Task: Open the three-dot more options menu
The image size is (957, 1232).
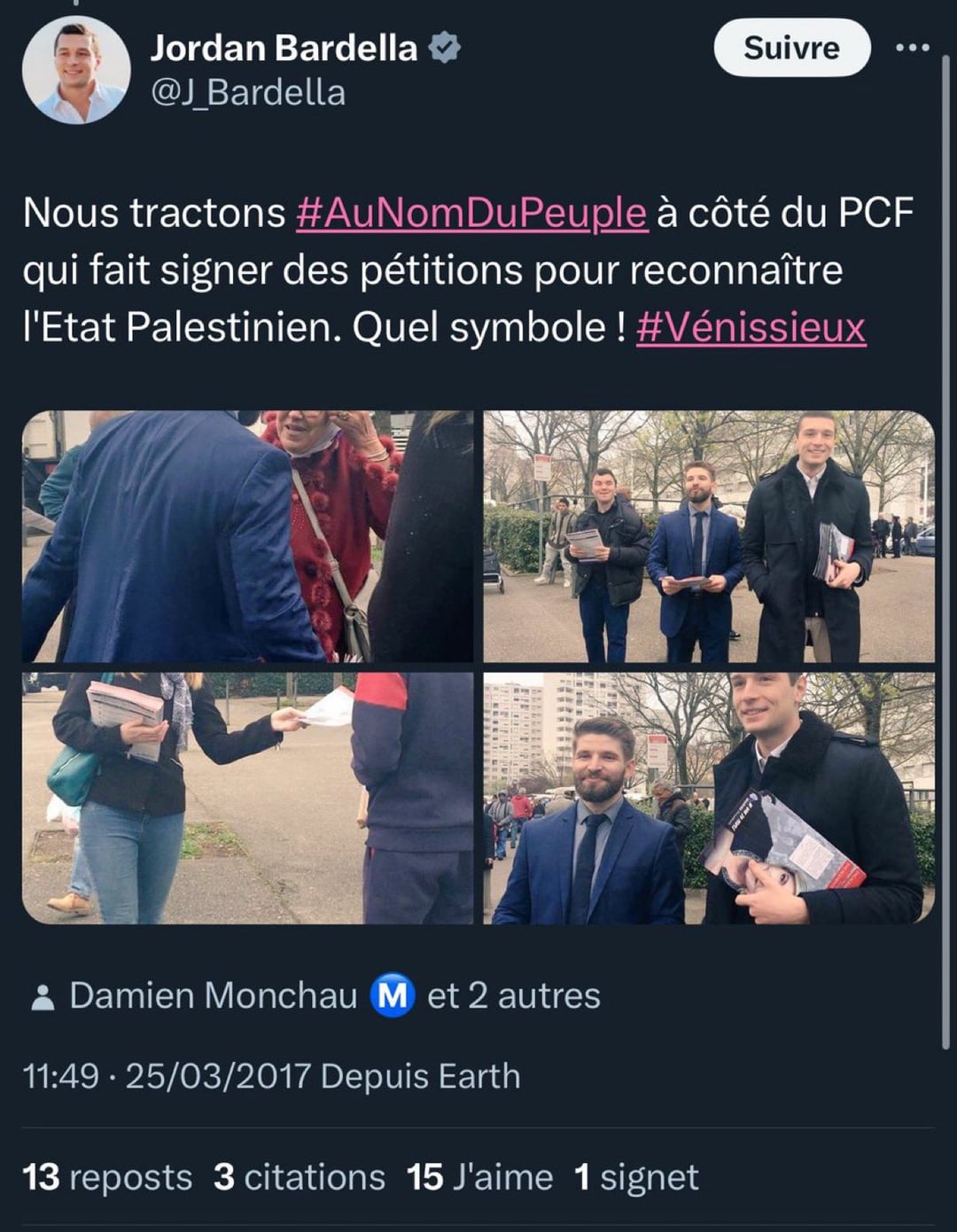Action: (x=913, y=48)
